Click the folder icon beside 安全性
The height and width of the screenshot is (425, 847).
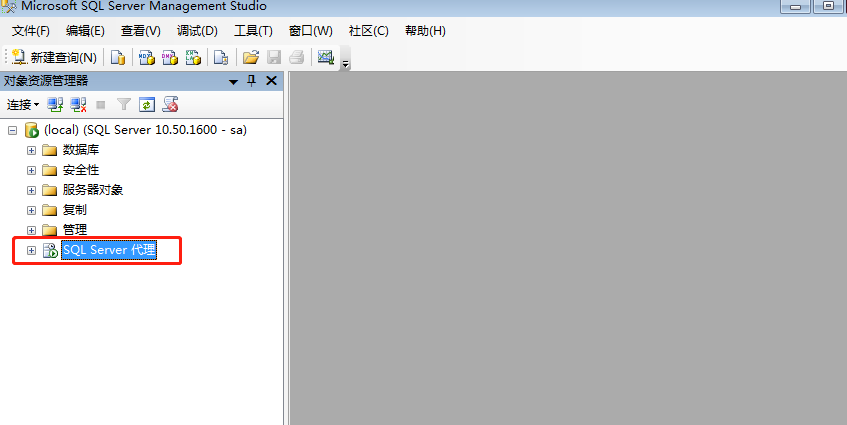[50, 170]
